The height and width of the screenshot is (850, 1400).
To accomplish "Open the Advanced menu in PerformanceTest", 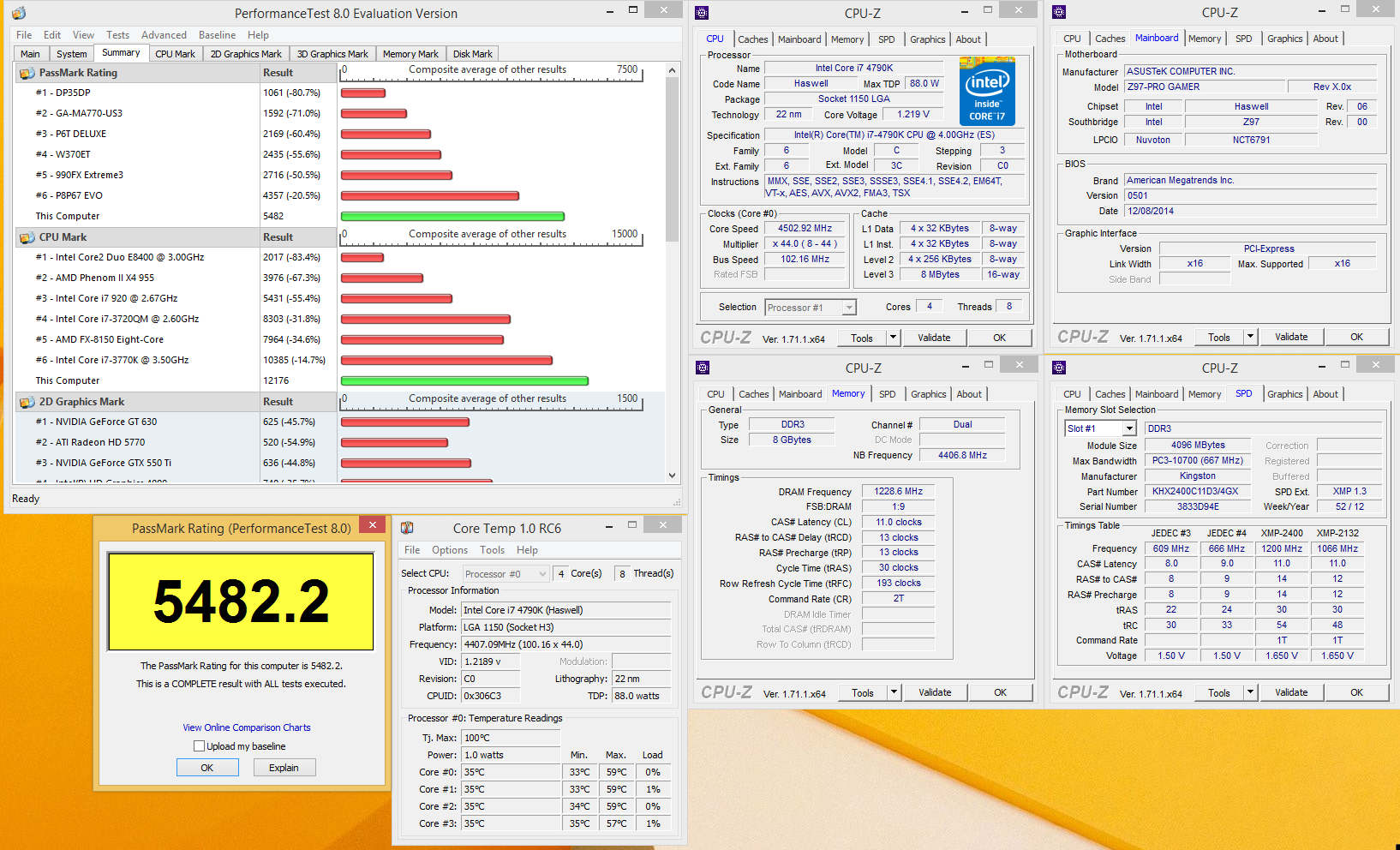I will (164, 35).
